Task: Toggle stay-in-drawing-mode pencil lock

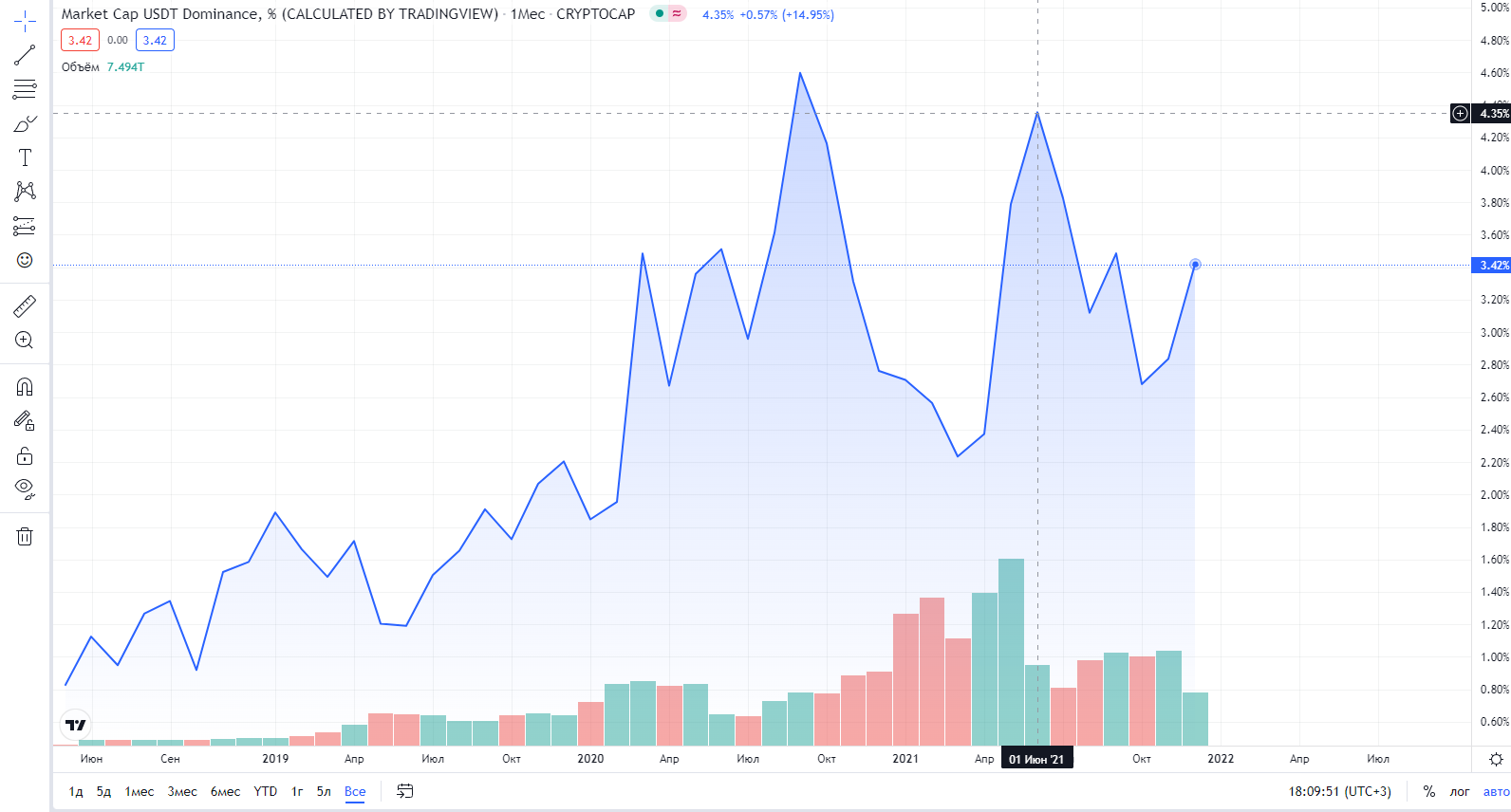Action: coord(25,420)
